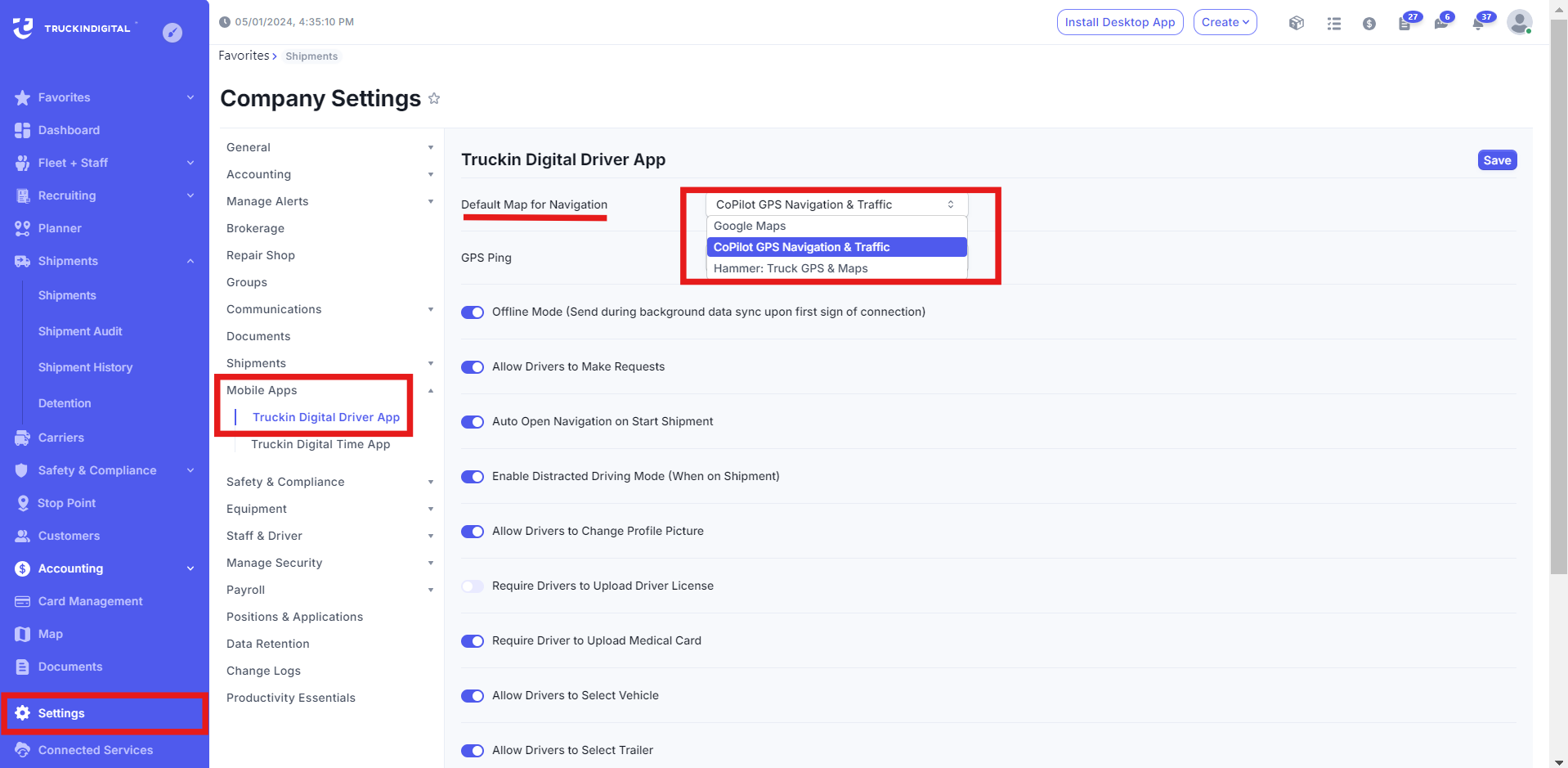Open Shipment History in sidebar

pyautogui.click(x=85, y=367)
